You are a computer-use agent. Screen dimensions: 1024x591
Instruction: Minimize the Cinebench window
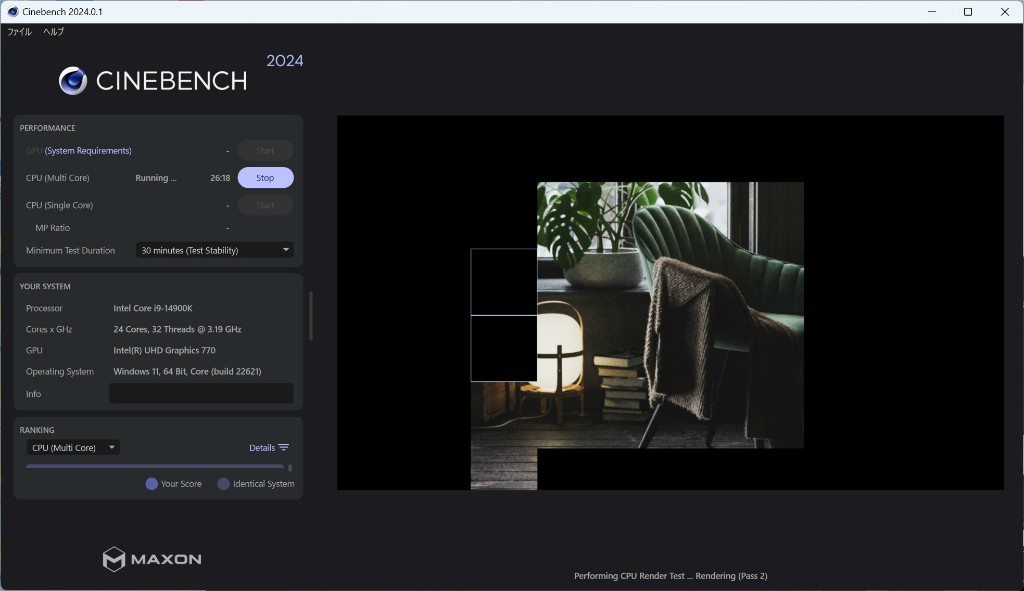[929, 12]
